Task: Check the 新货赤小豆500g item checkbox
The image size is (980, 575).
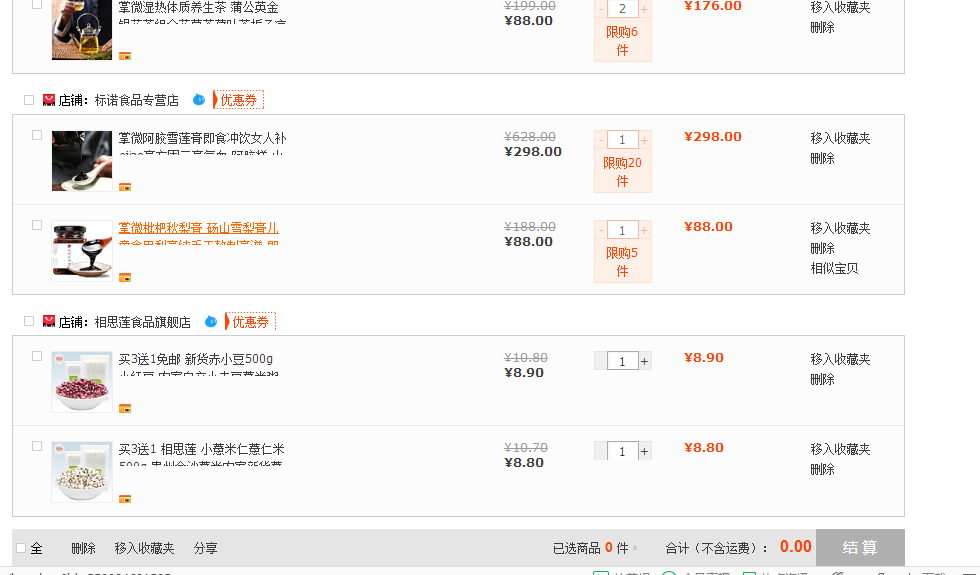Action: click(x=37, y=356)
